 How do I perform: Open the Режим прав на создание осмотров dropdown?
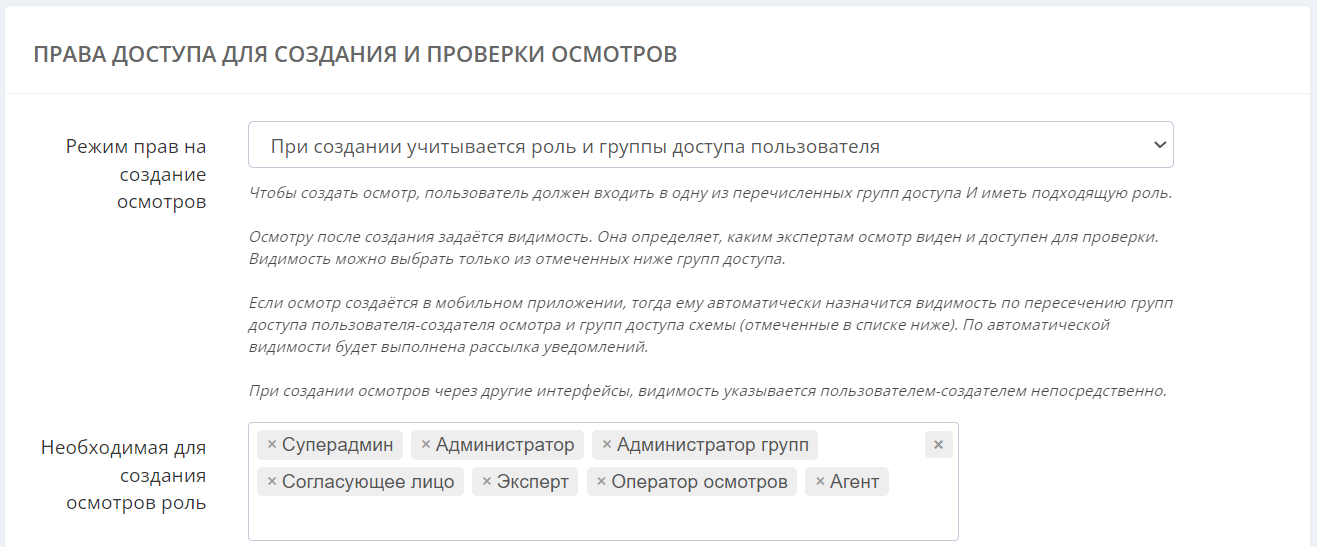[710, 146]
